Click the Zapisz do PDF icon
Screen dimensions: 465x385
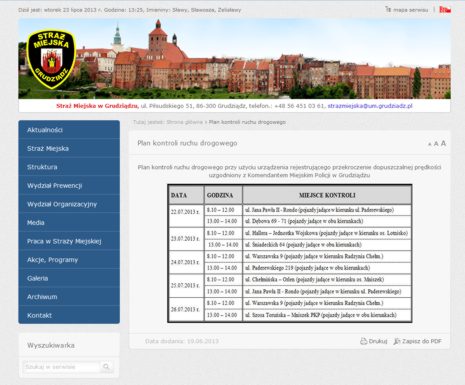397,341
